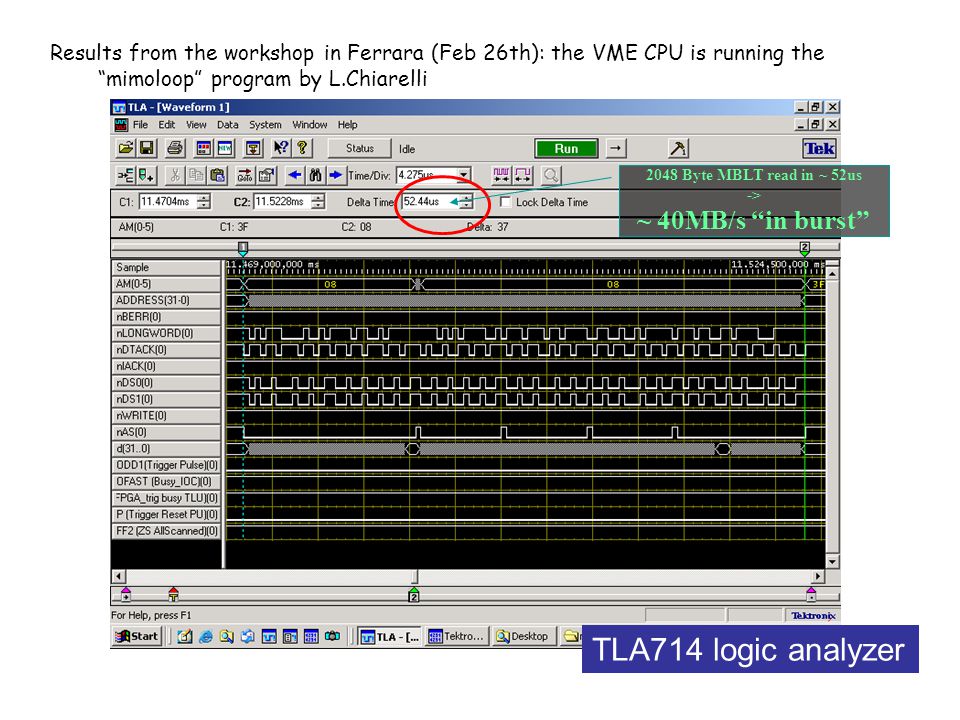960x720 pixels.
Task: Open the Window menu
Action: pos(309,125)
